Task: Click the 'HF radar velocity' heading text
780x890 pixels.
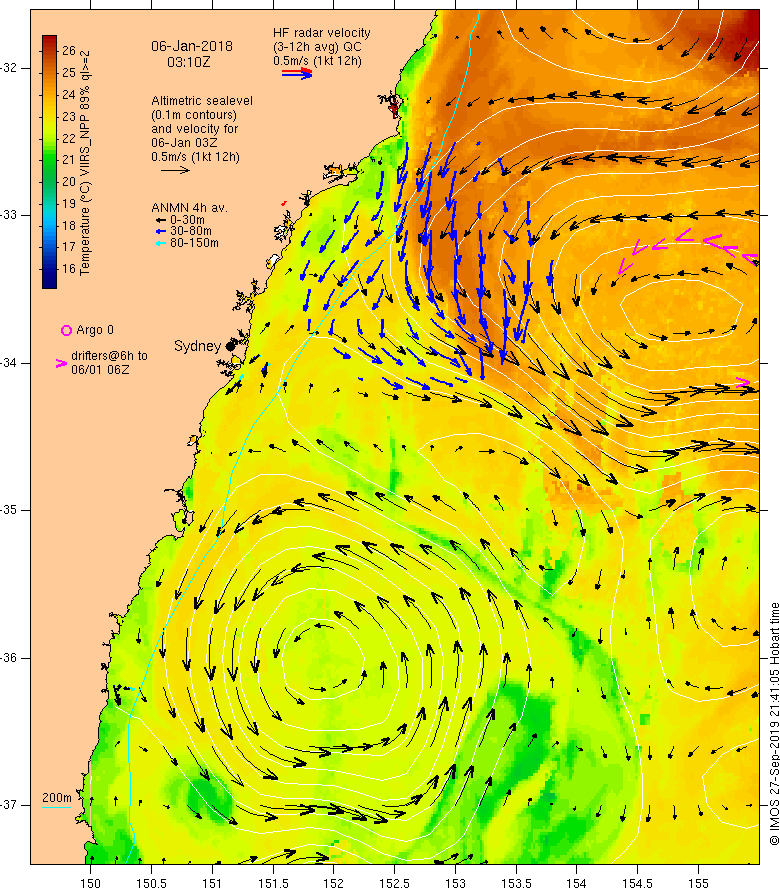Action: pyautogui.click(x=321, y=33)
